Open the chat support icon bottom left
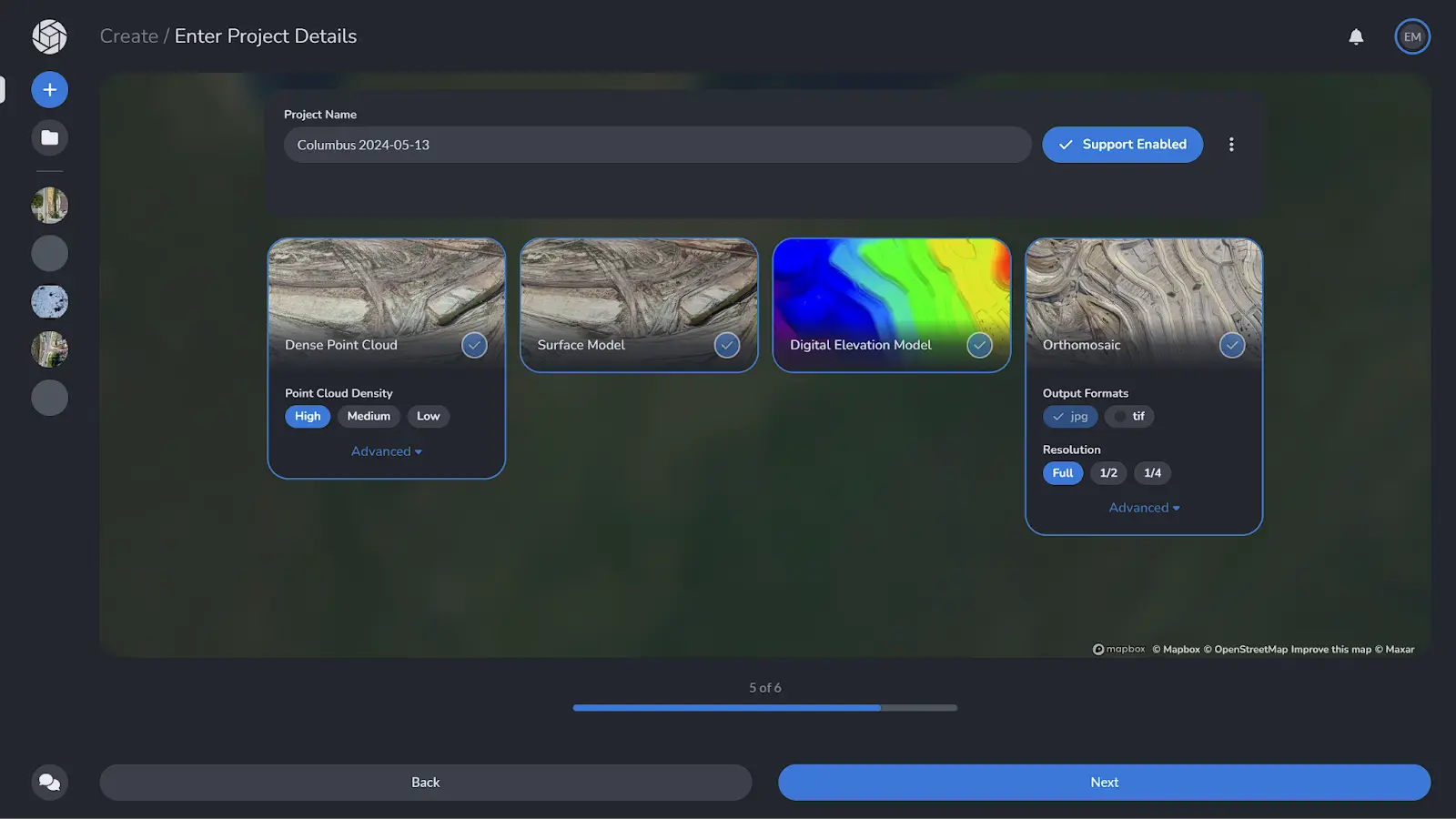1456x819 pixels. pyautogui.click(x=49, y=782)
